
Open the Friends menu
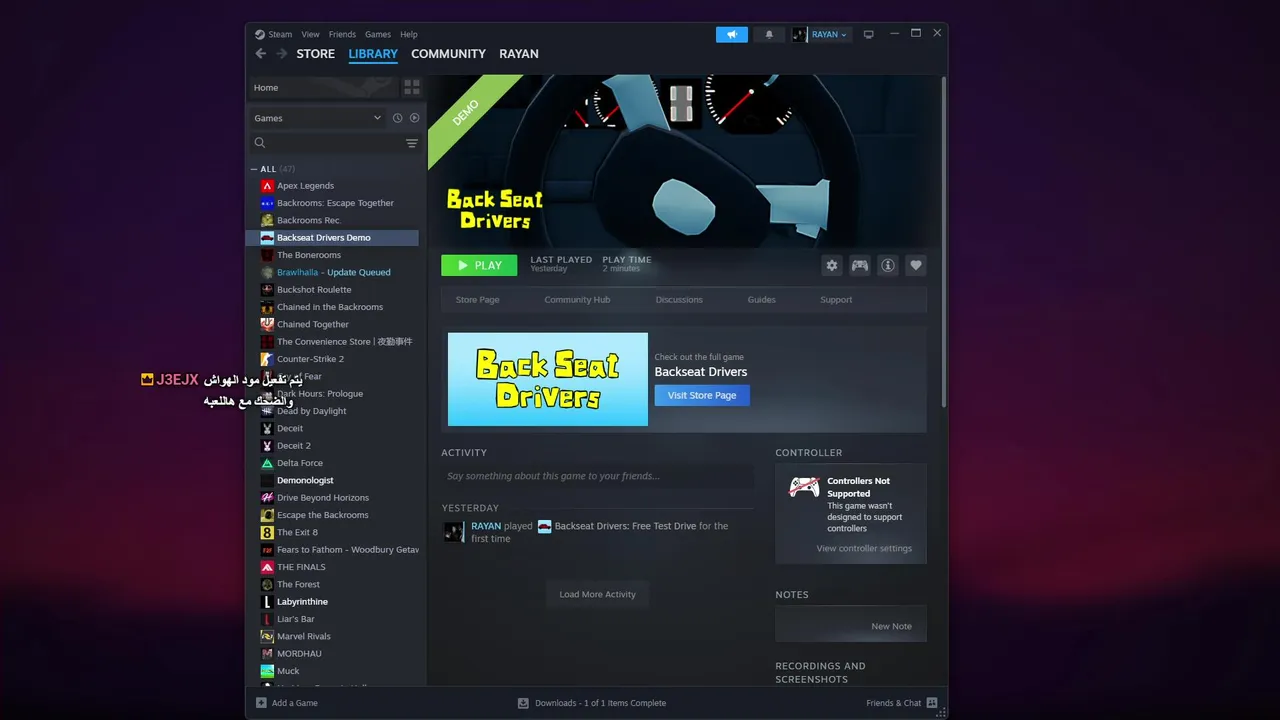(x=342, y=34)
